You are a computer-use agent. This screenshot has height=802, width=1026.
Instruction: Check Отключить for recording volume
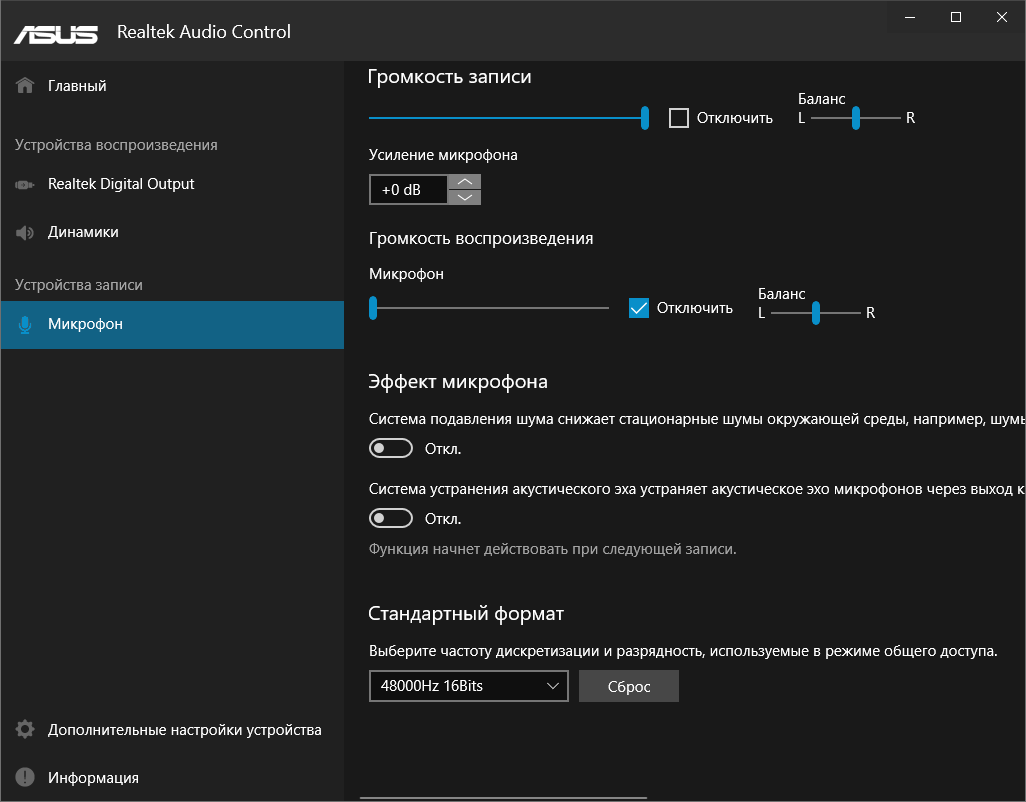click(679, 118)
